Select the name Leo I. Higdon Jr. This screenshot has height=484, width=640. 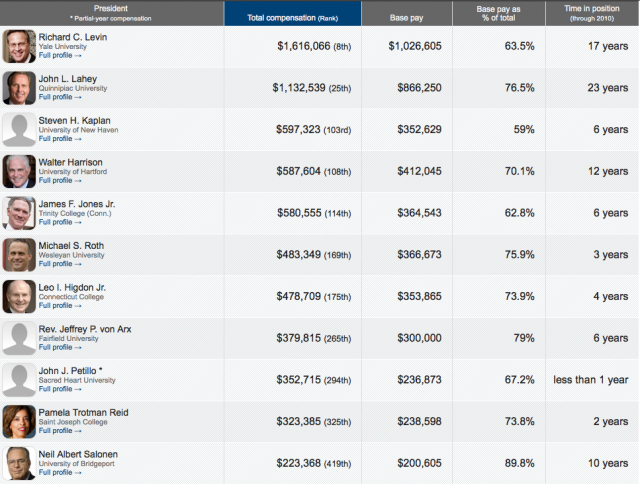(72, 287)
